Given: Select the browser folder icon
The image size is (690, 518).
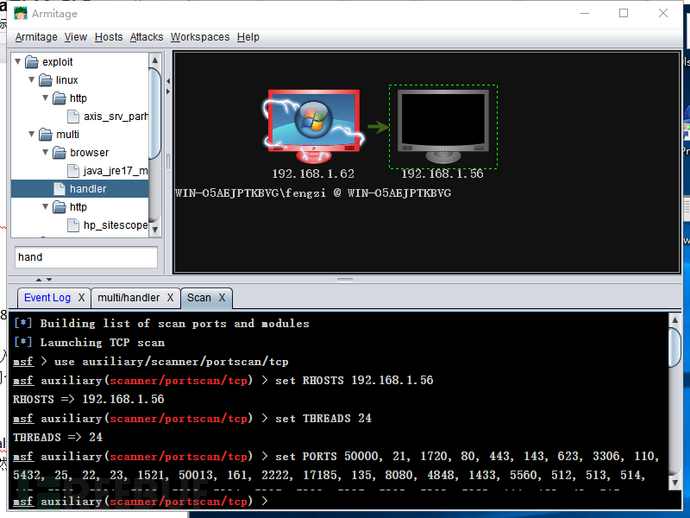Looking at the screenshot, I should pos(59,152).
